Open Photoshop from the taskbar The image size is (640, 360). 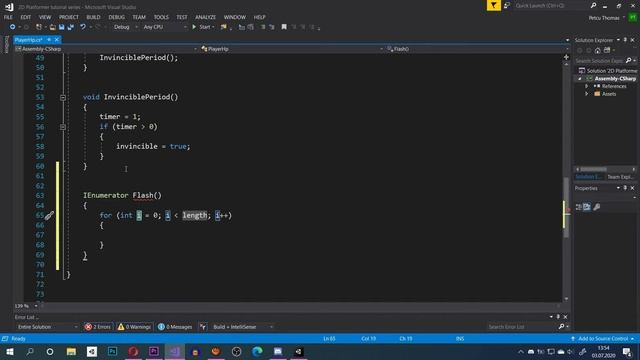coord(112,351)
